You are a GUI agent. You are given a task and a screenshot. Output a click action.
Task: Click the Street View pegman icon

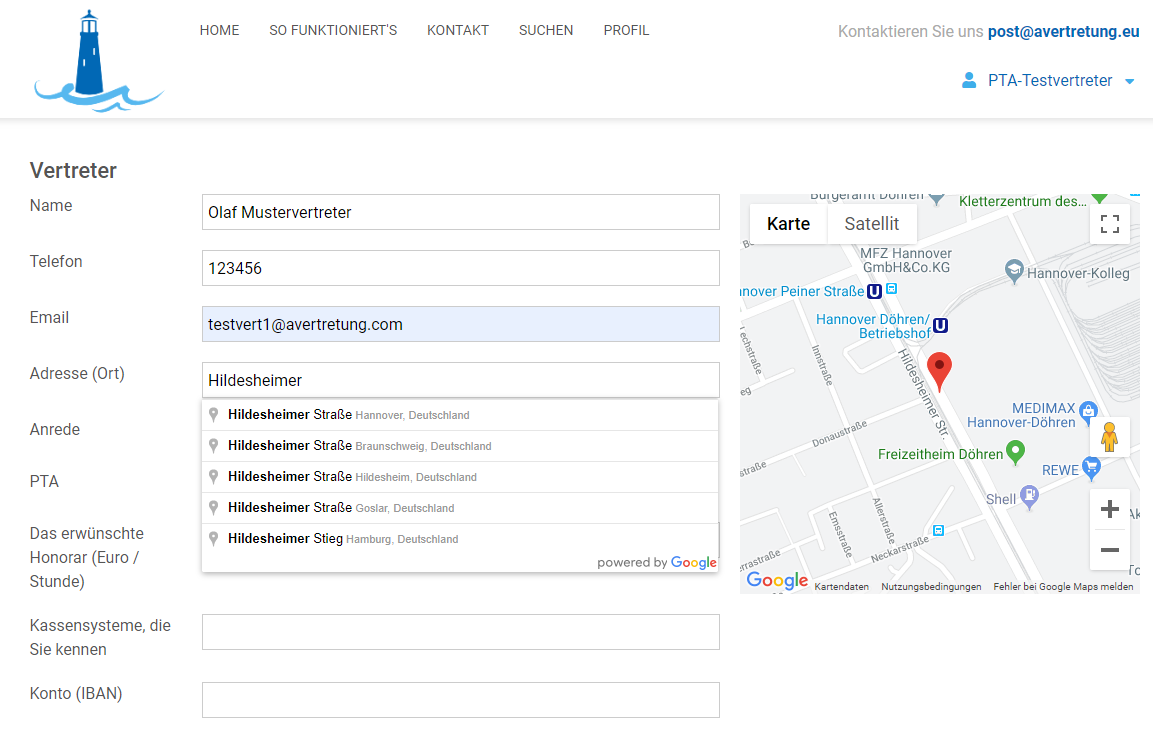tap(1110, 437)
